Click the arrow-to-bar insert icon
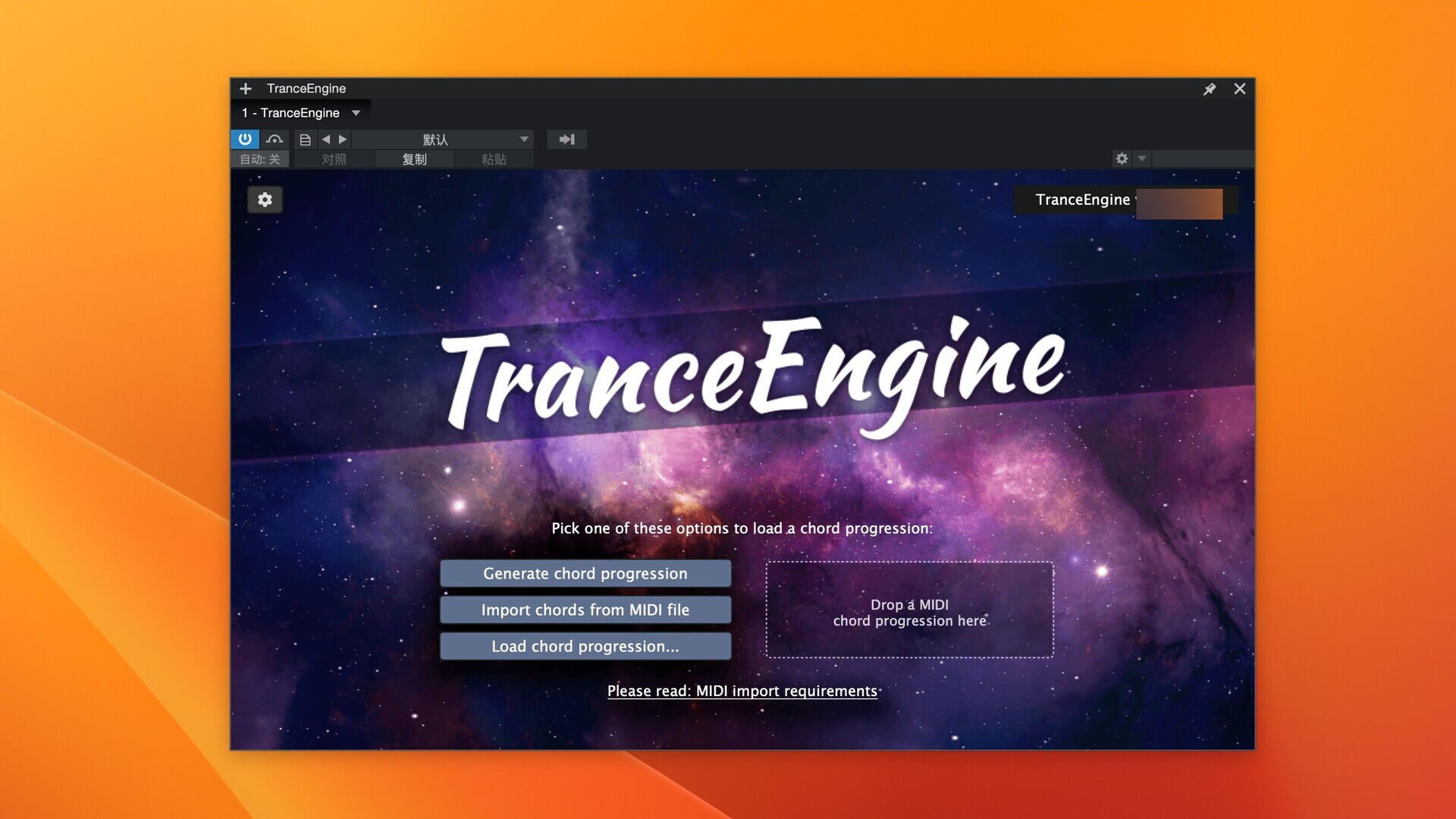 pos(566,140)
